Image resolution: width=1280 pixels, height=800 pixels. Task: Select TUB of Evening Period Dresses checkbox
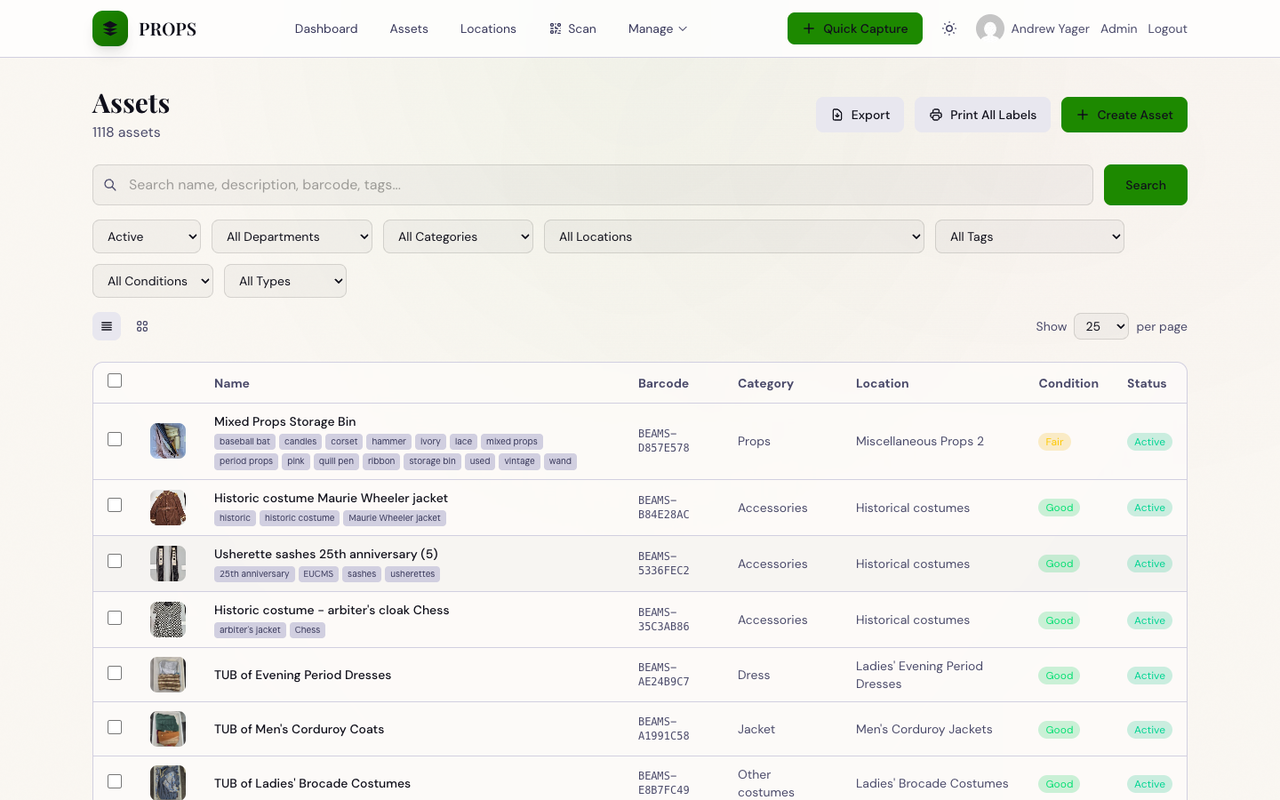(x=115, y=673)
